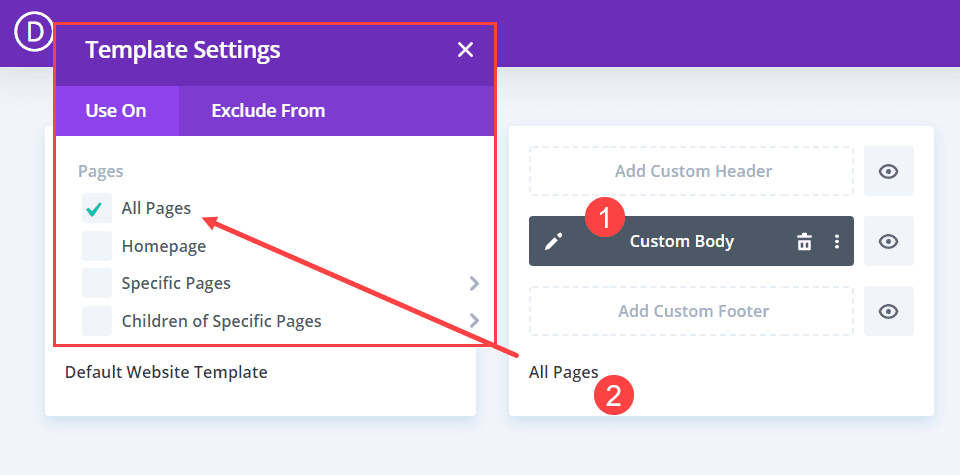Close the Template Settings panel
Image resolution: width=960 pixels, height=475 pixels.
click(x=465, y=50)
